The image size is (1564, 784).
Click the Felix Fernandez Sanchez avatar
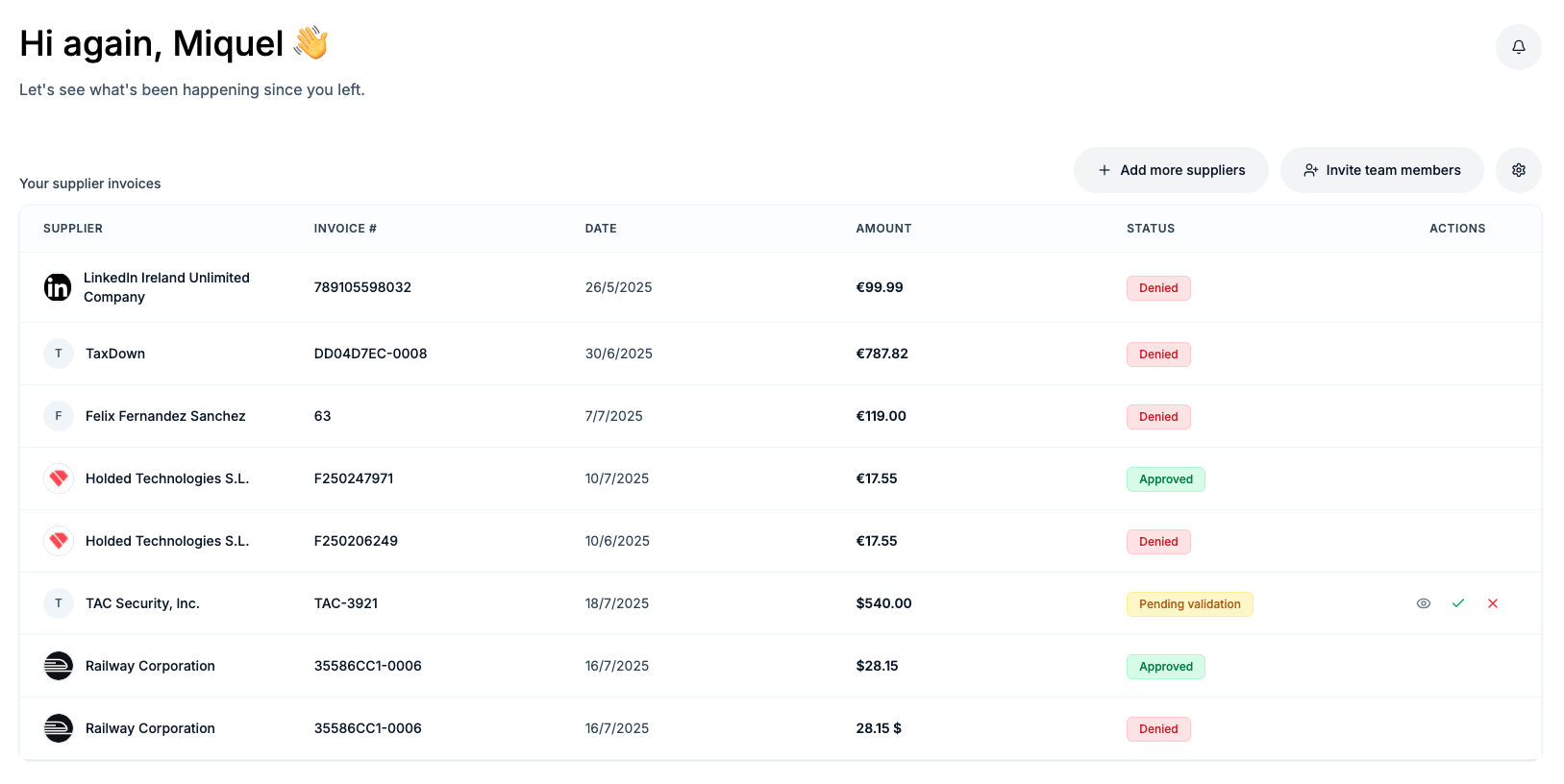pos(59,416)
